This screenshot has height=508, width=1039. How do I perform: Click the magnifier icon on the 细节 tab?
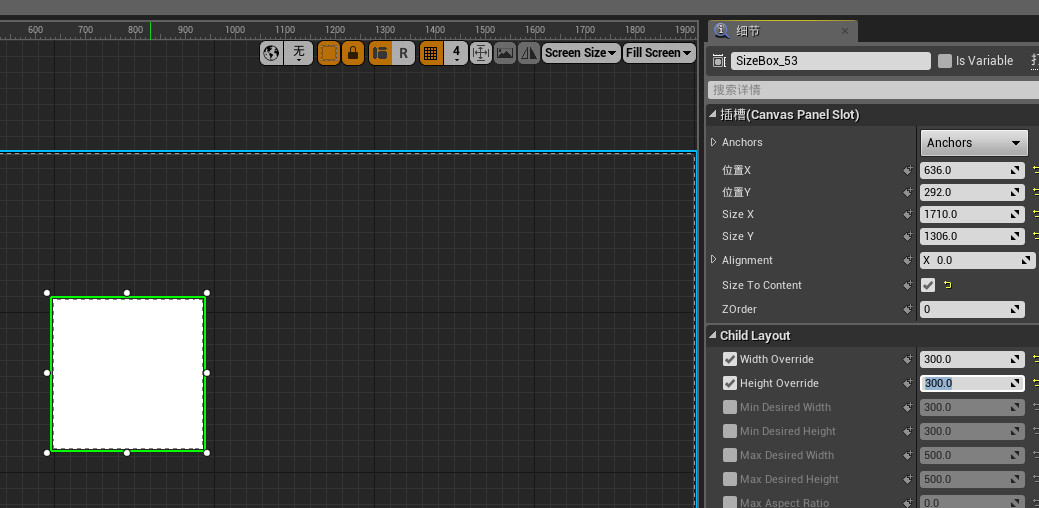pos(722,31)
